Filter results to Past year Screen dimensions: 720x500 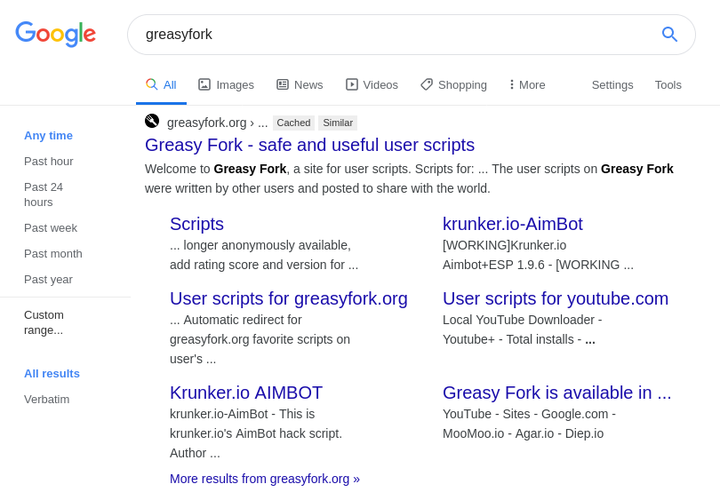point(48,279)
